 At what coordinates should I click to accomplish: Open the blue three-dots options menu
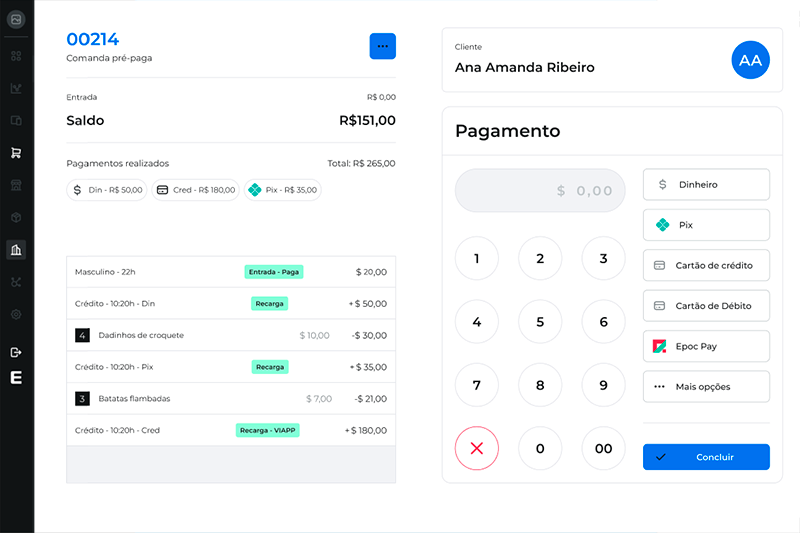coord(383,46)
